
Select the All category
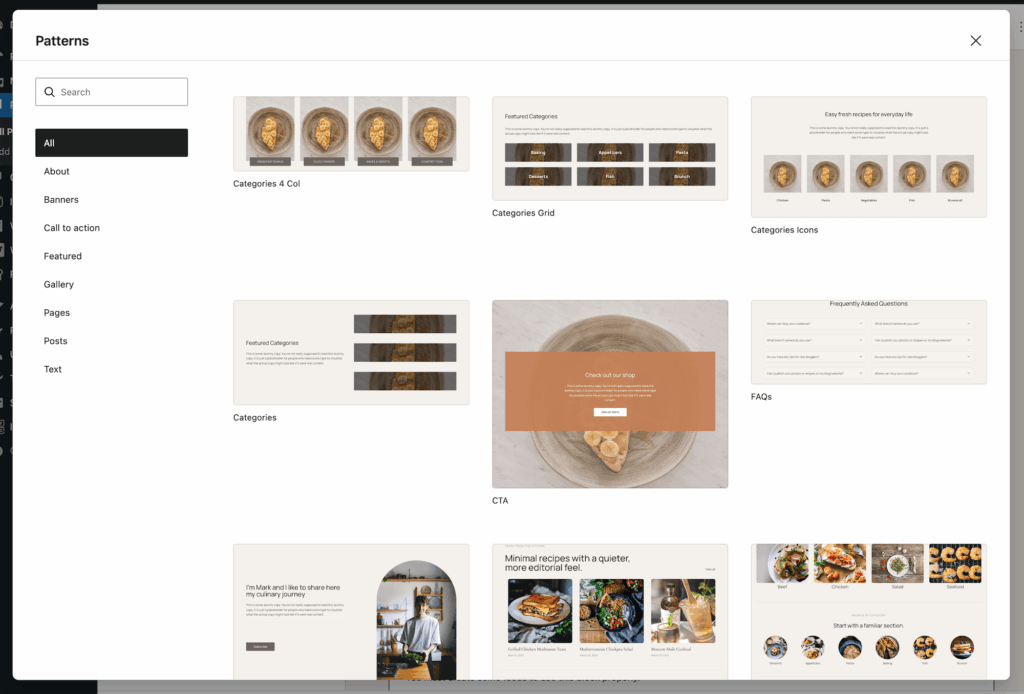coord(111,143)
